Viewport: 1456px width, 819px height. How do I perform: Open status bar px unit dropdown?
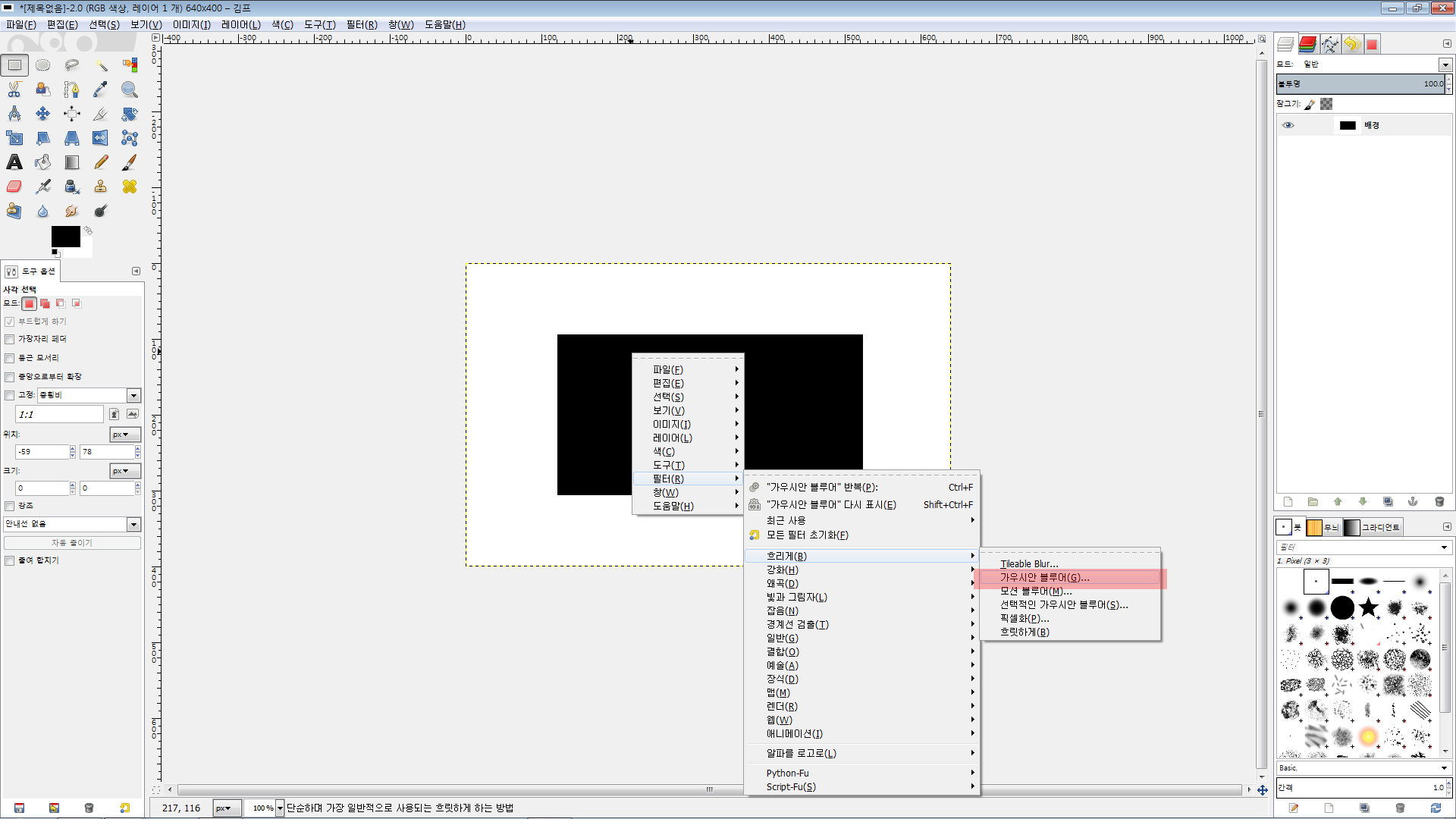pyautogui.click(x=227, y=808)
